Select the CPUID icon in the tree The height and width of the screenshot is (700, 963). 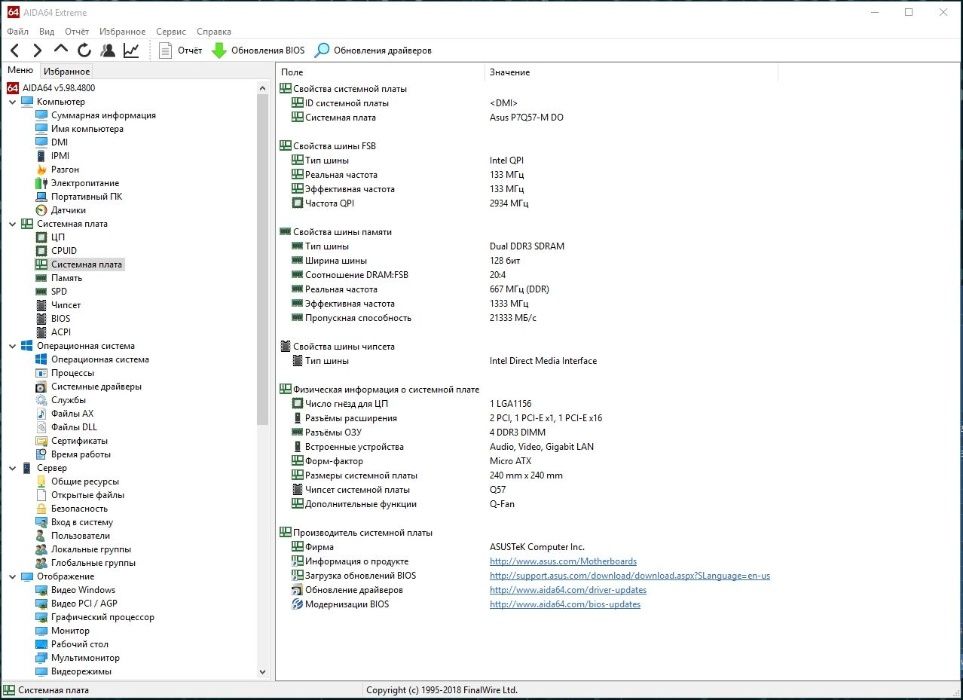click(41, 251)
